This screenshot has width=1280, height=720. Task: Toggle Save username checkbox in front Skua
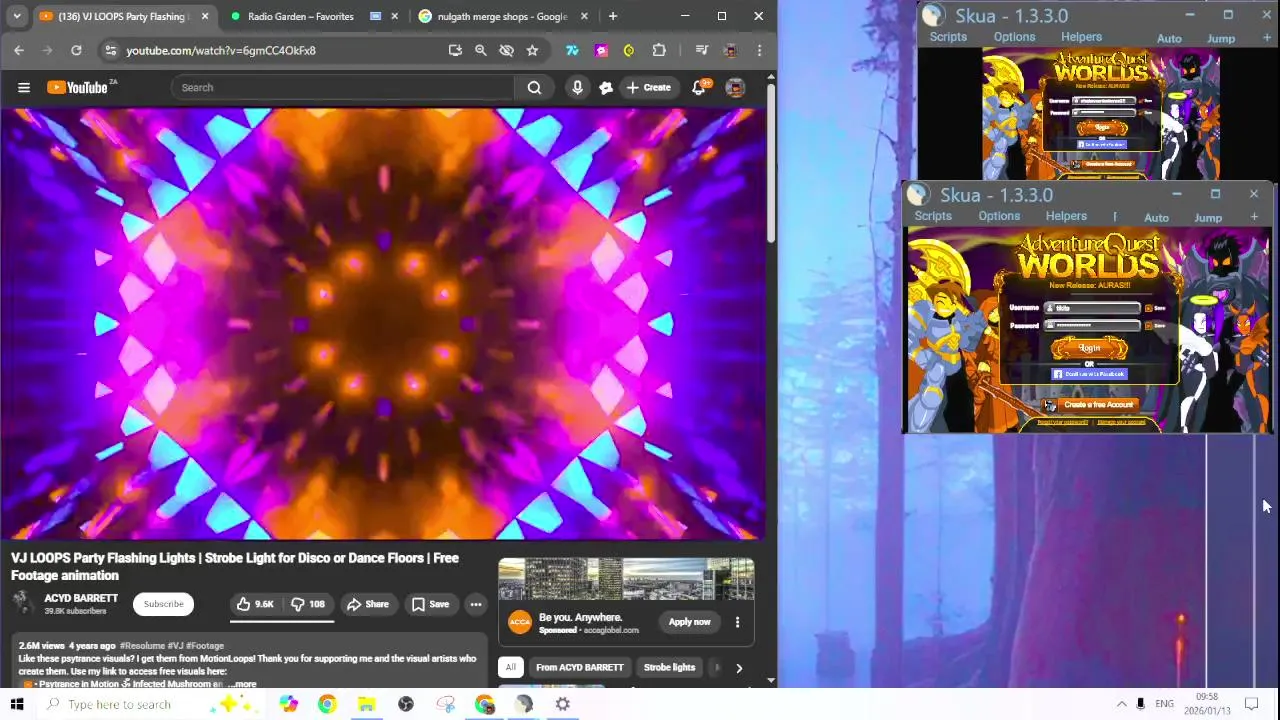pyautogui.click(x=1148, y=308)
